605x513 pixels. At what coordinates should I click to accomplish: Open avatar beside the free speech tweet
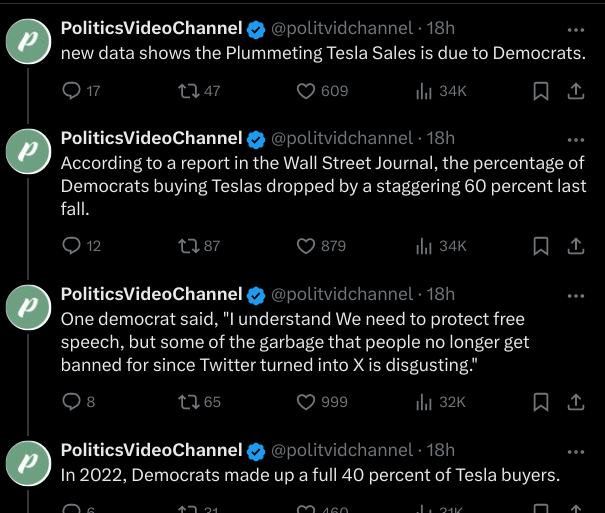tap(29, 307)
